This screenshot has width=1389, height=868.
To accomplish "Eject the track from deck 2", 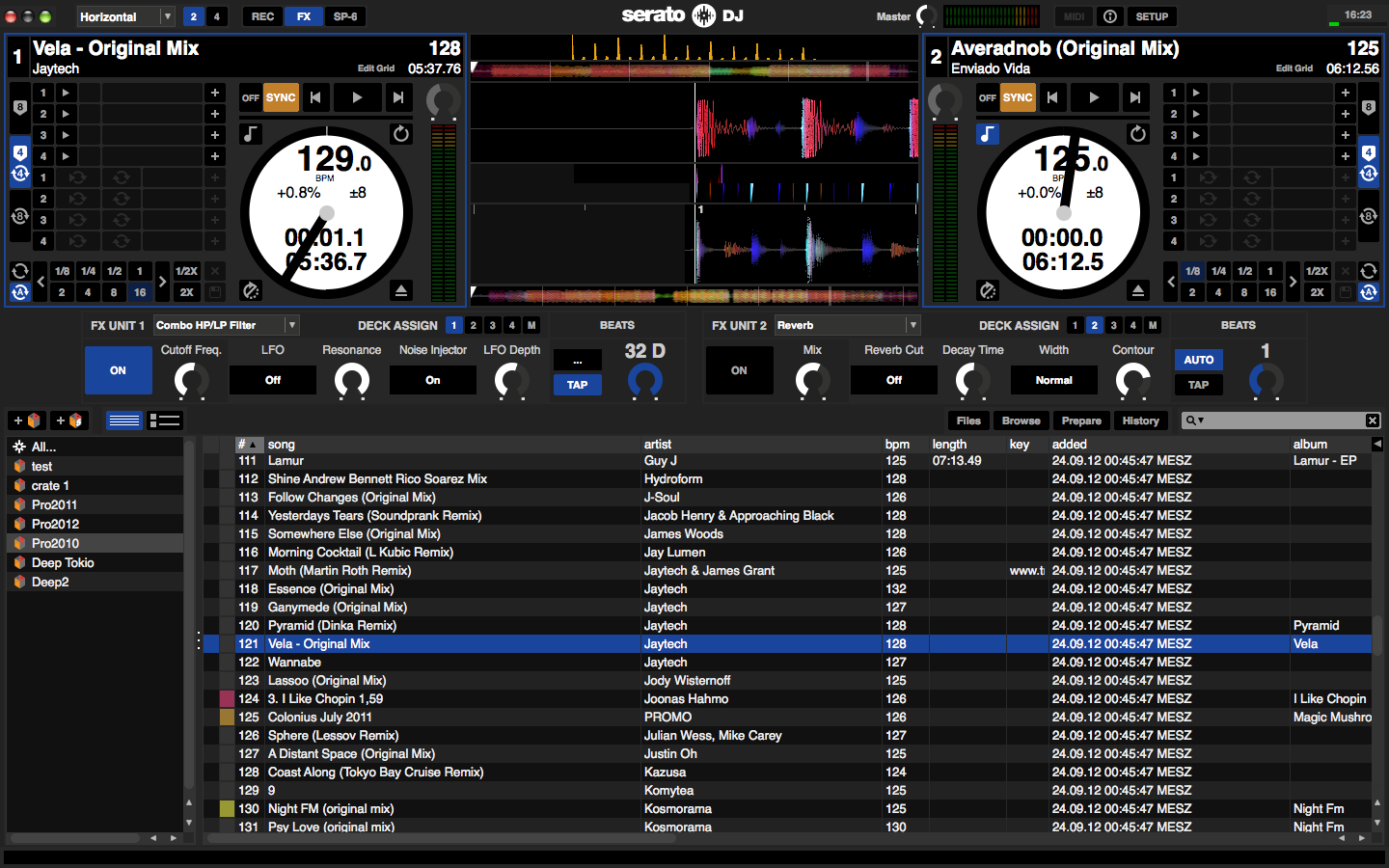I will [1138, 290].
